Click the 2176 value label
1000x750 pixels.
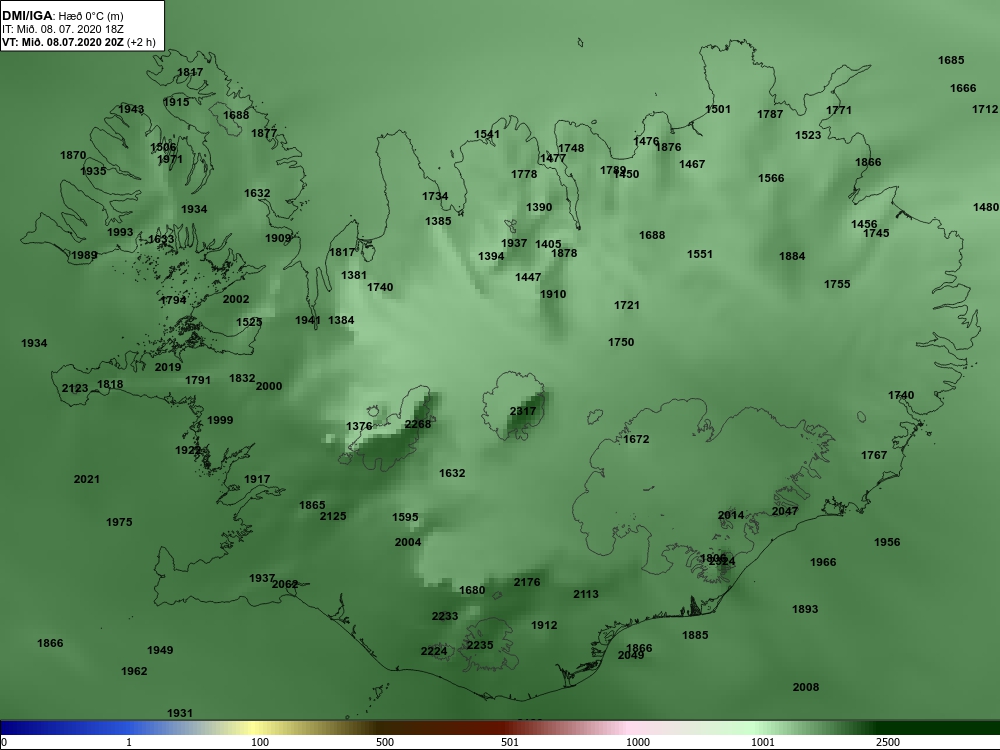point(527,582)
